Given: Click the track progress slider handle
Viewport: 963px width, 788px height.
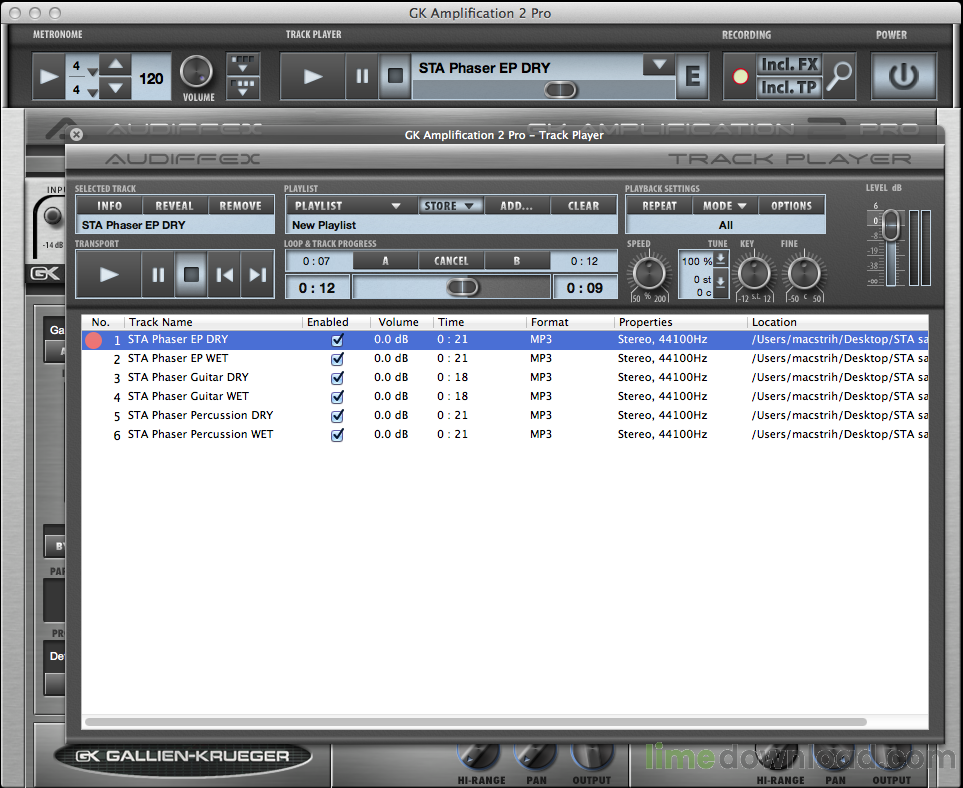Looking at the screenshot, I should coord(462,287).
